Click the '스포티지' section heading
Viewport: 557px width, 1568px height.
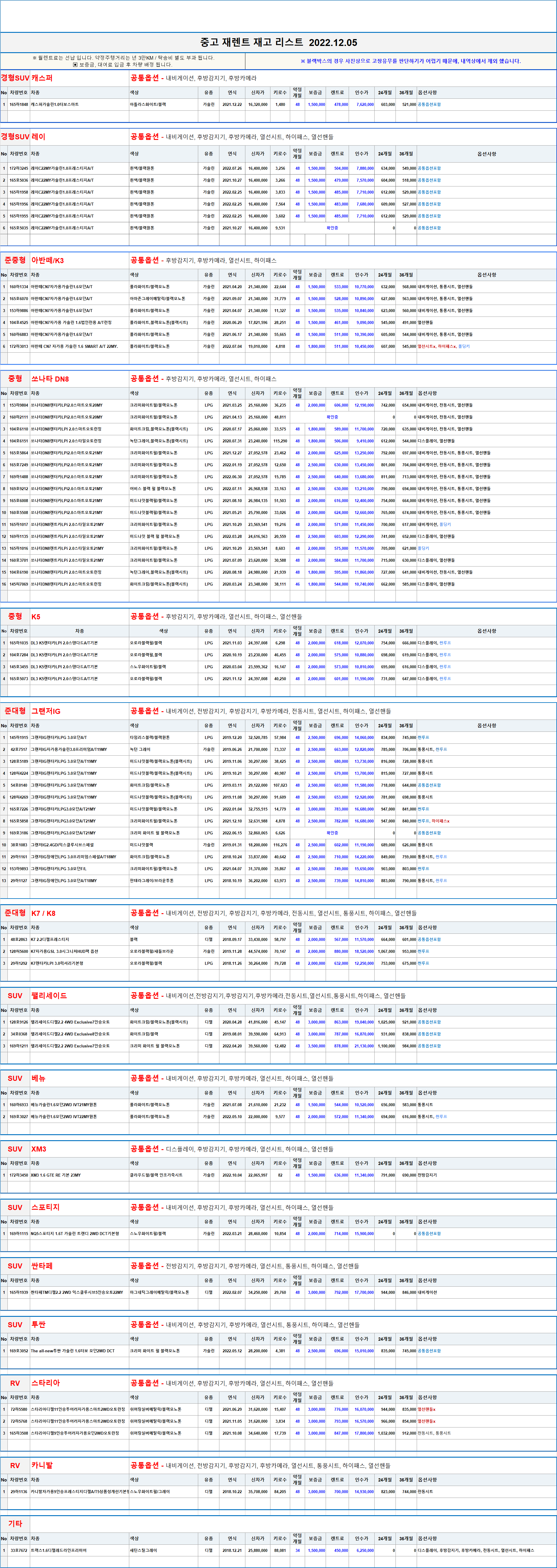[46, 1208]
